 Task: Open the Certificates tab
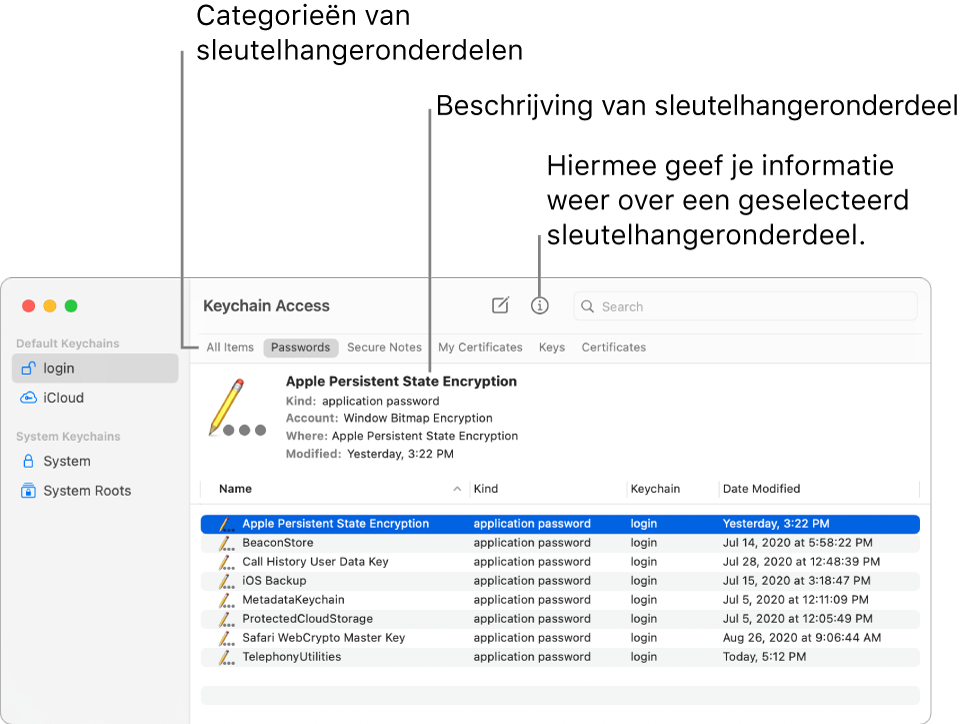[x=614, y=348]
